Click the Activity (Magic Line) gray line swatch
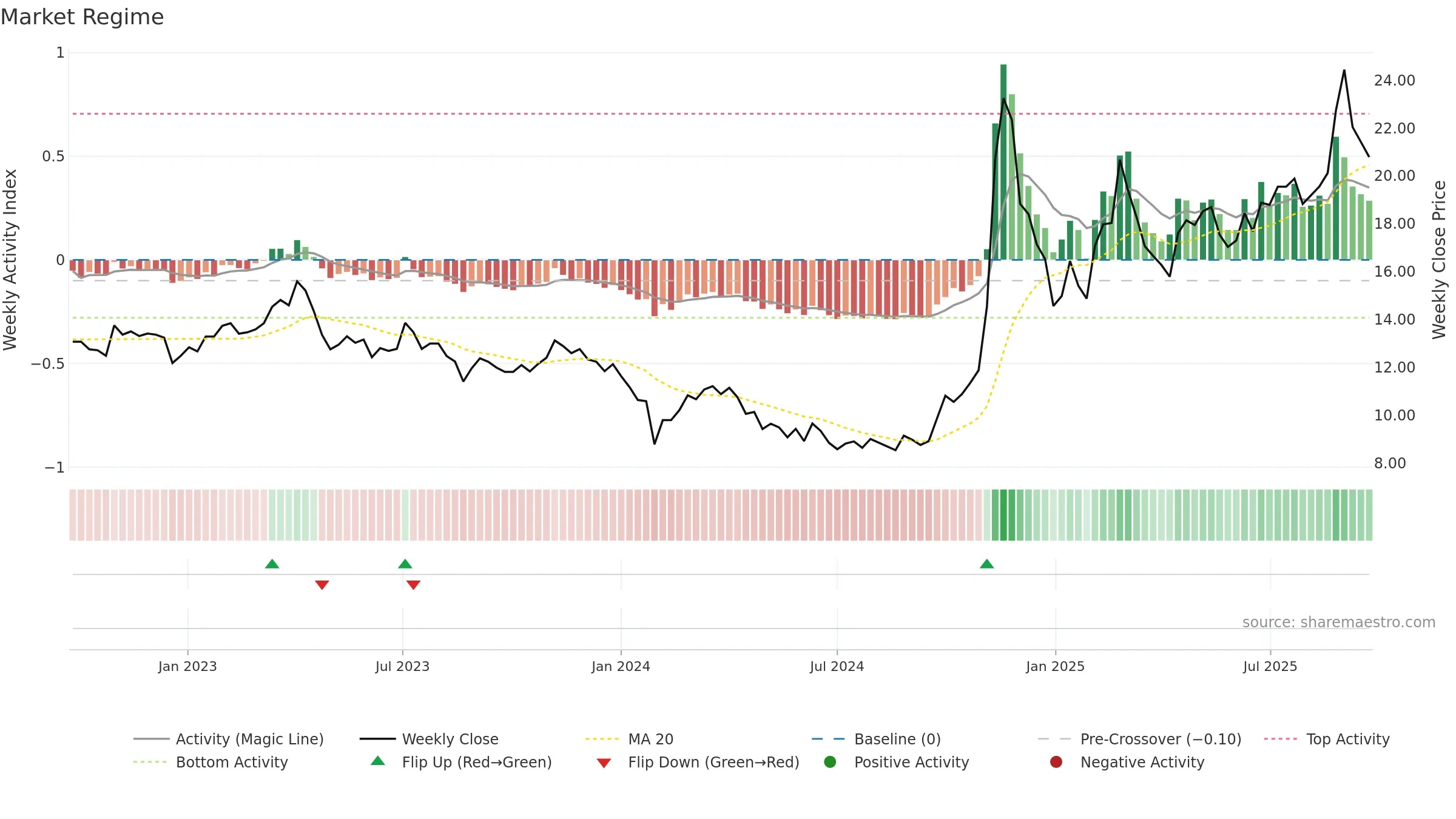 [151, 739]
